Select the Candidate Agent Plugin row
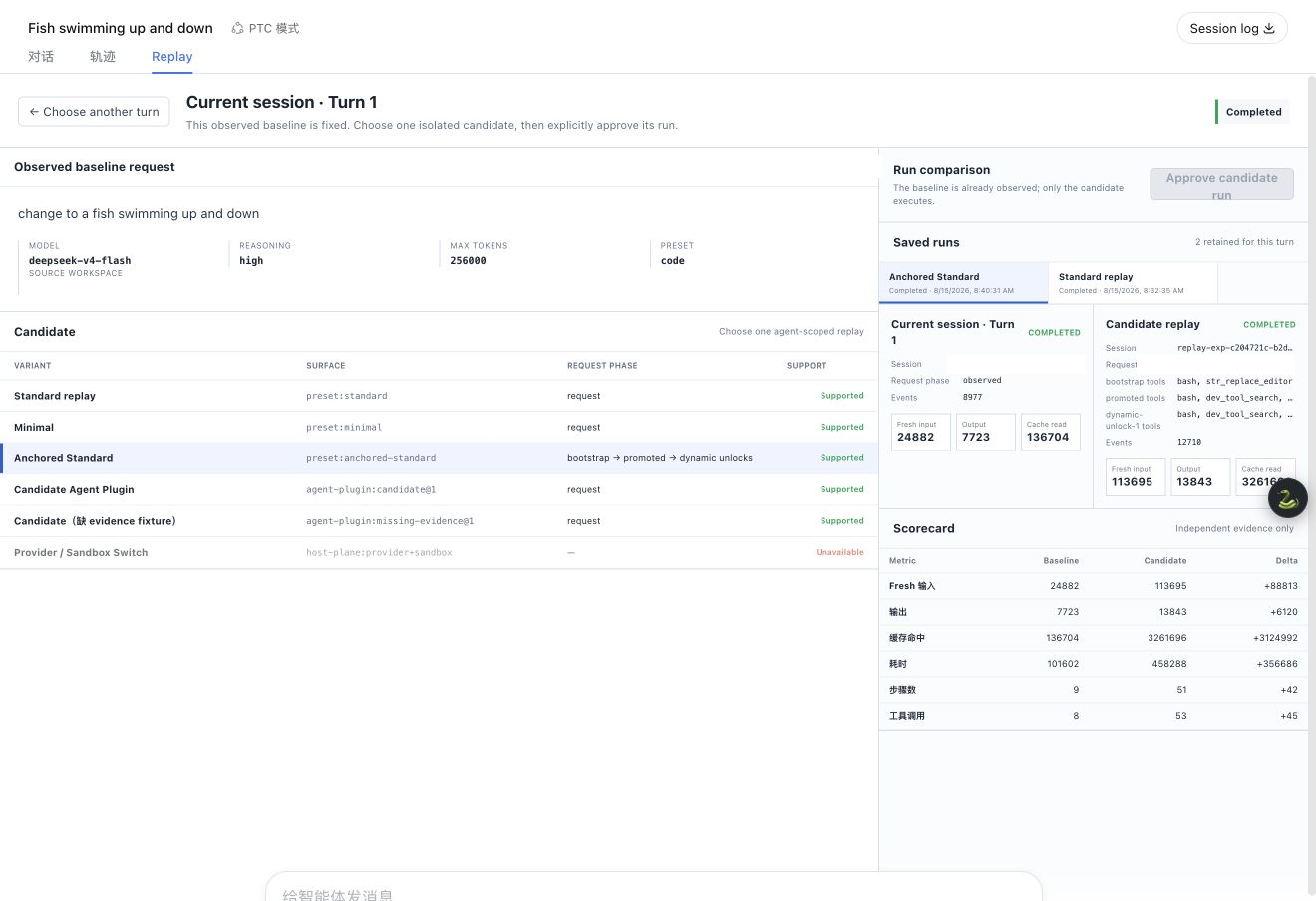1316x901 pixels. pyautogui.click(x=439, y=489)
